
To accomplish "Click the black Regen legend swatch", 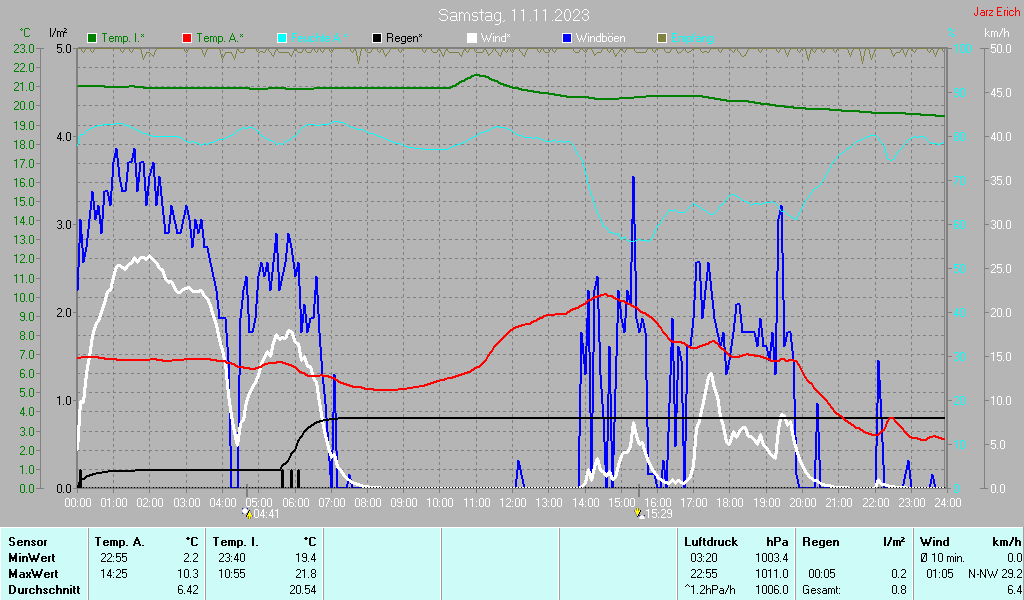I will pyautogui.click(x=377, y=39).
